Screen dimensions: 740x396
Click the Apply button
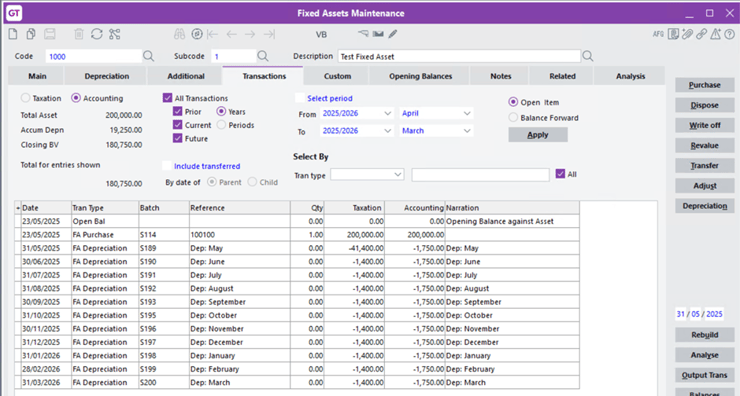click(x=538, y=135)
